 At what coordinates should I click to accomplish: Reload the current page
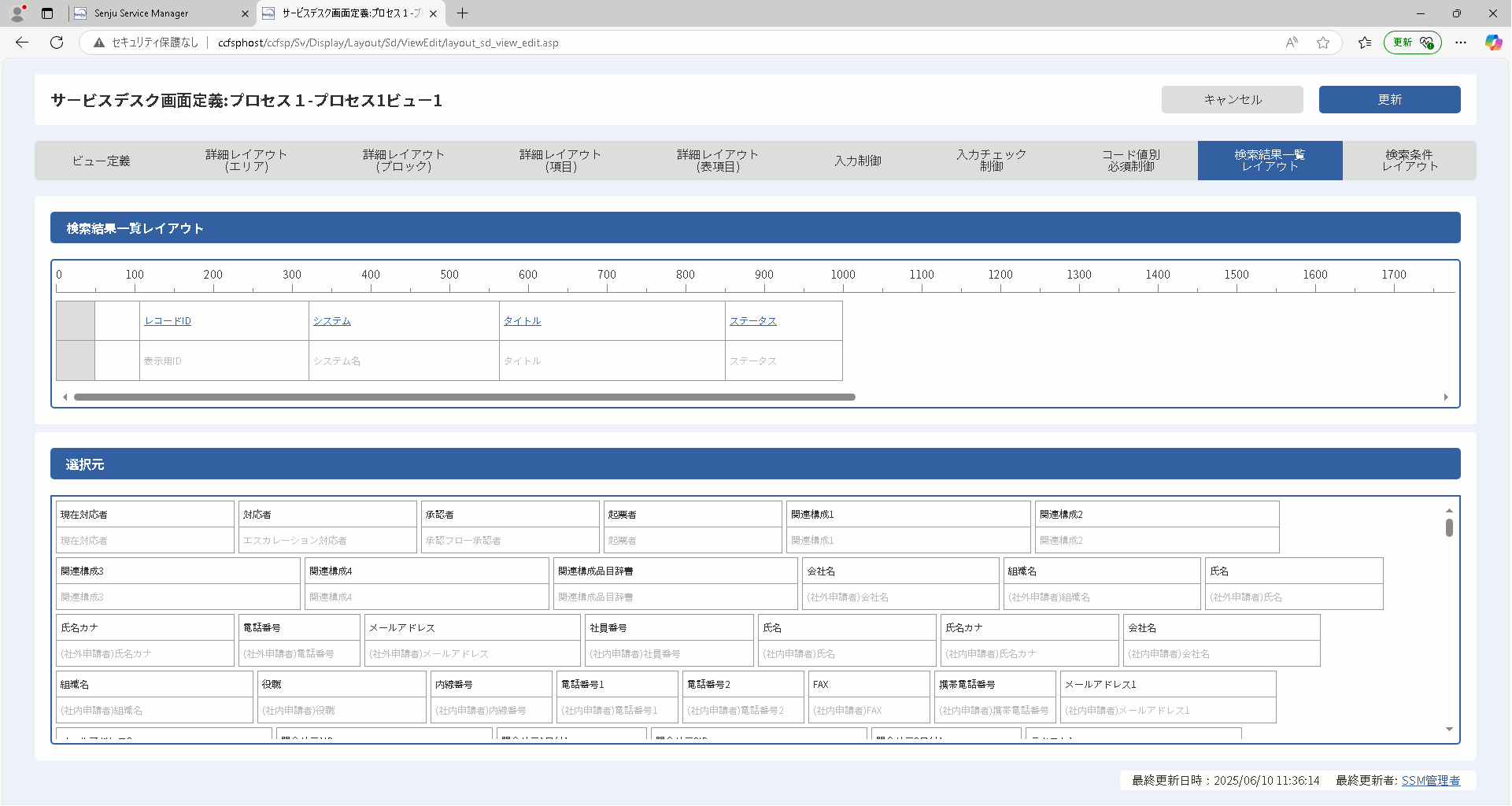tap(57, 43)
